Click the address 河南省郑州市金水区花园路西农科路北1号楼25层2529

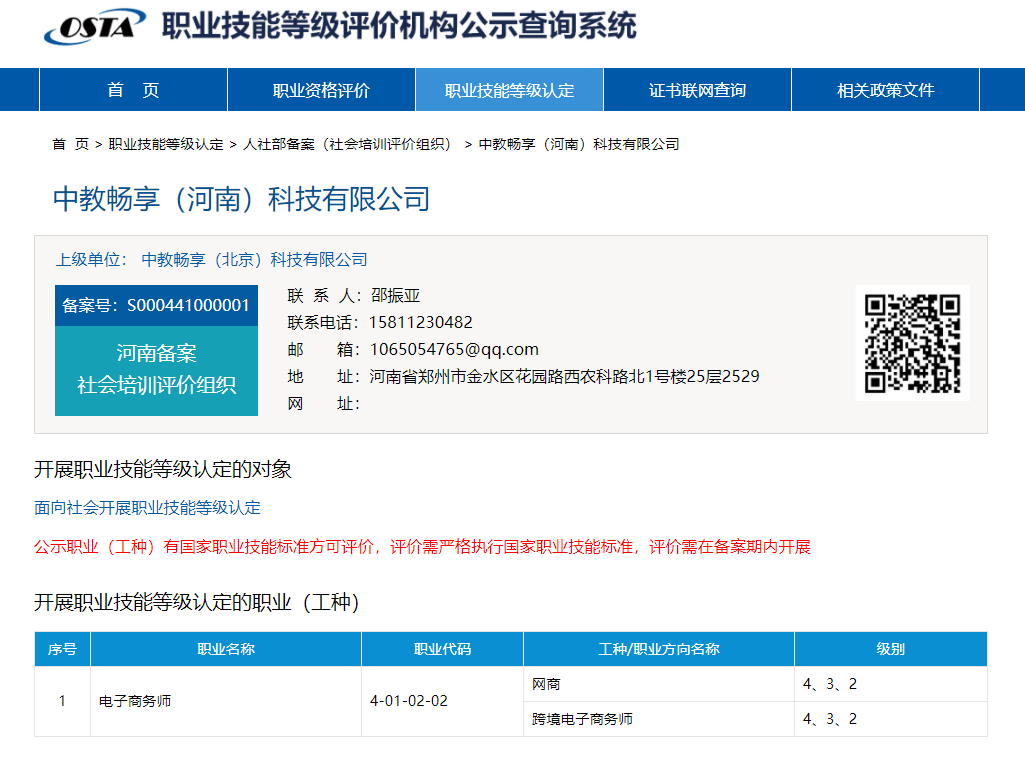pos(564,376)
